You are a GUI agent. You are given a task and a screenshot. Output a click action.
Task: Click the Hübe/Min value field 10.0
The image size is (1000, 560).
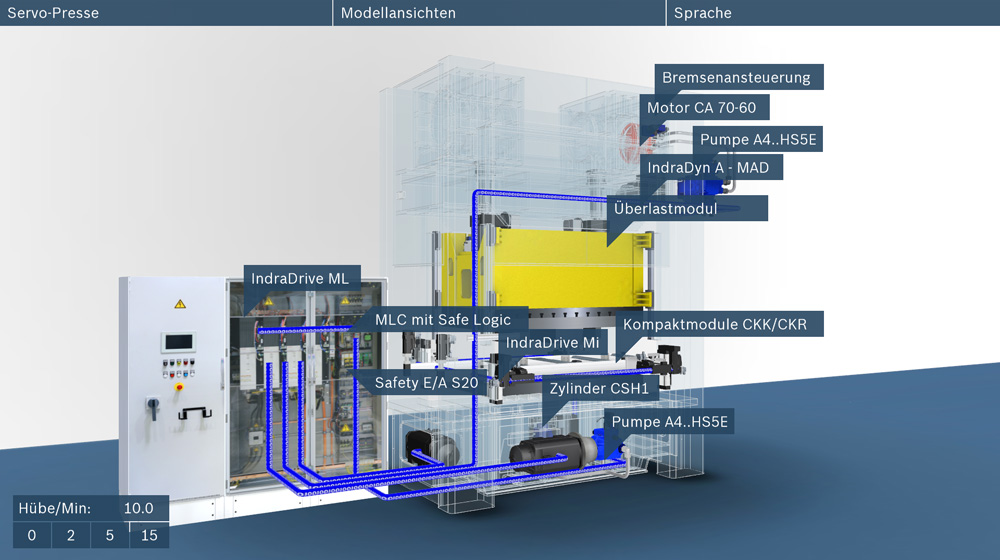pos(138,508)
